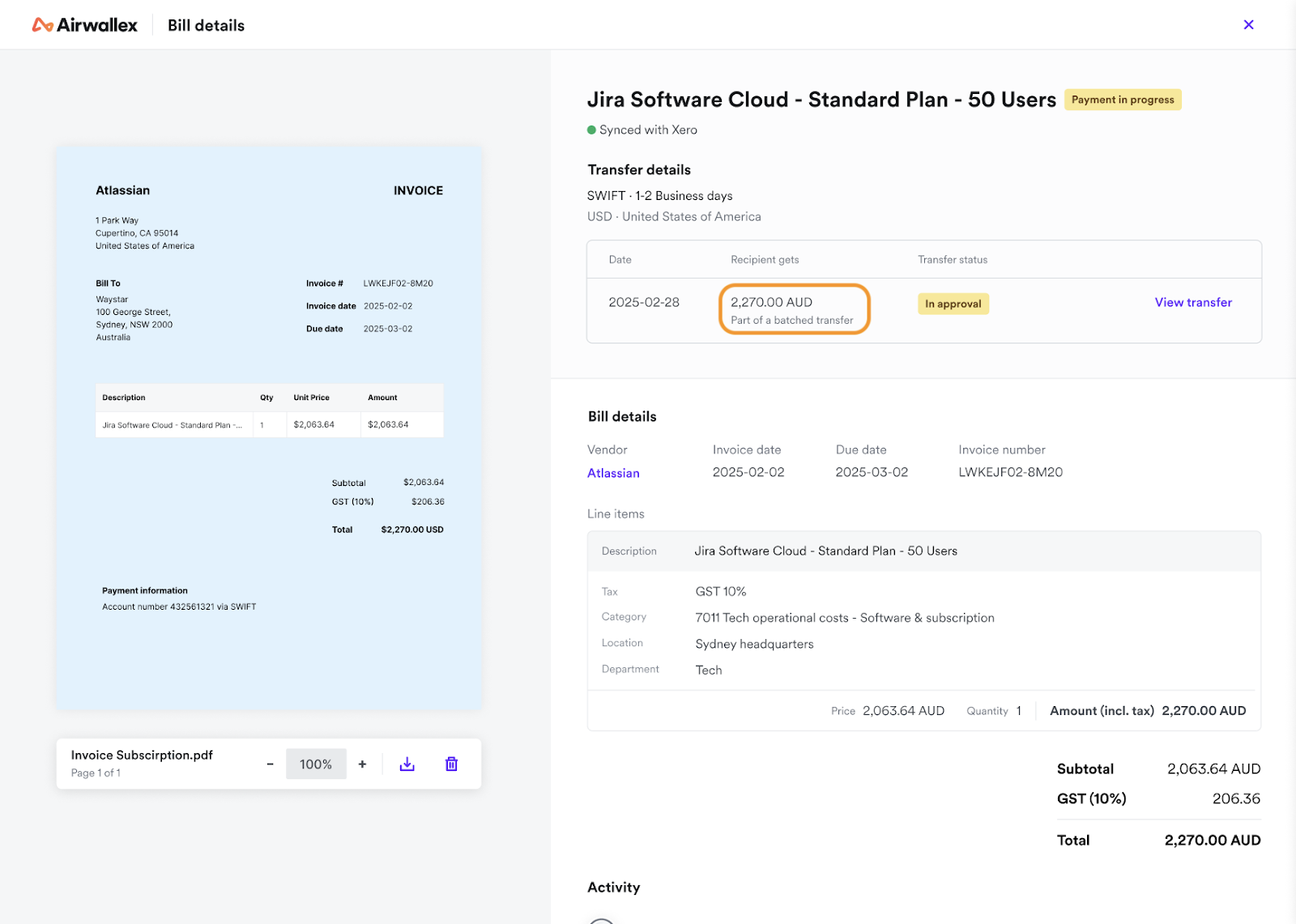The height and width of the screenshot is (924, 1296).
Task: Click the Sydney headquarters location value
Action: pyautogui.click(x=754, y=644)
